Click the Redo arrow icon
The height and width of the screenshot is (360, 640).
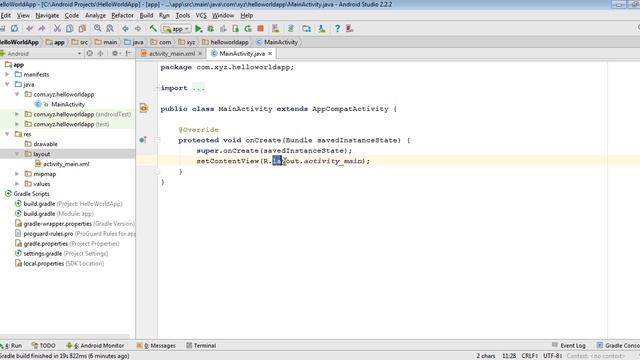(x=42, y=29)
